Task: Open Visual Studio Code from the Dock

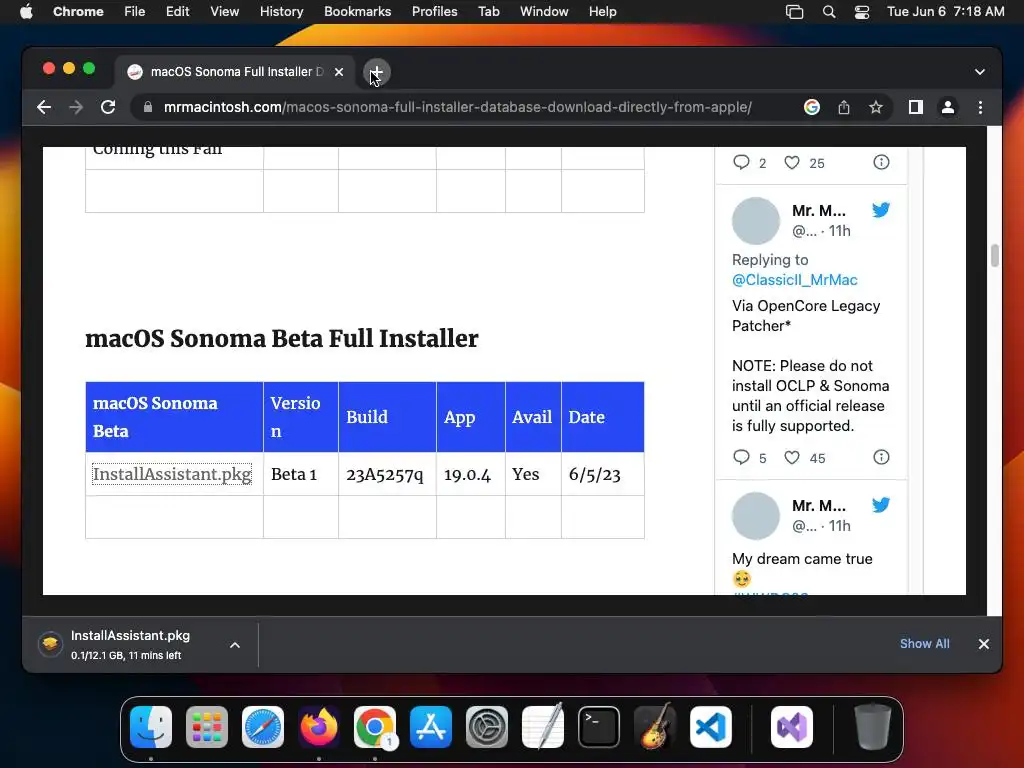Action: pos(711,727)
